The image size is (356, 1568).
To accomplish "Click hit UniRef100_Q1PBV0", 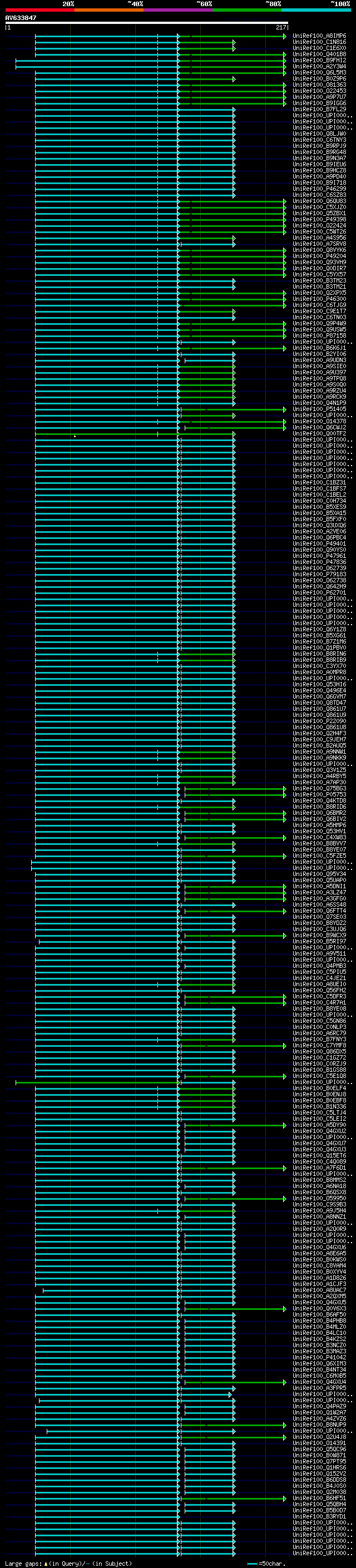I will tap(319, 647).
